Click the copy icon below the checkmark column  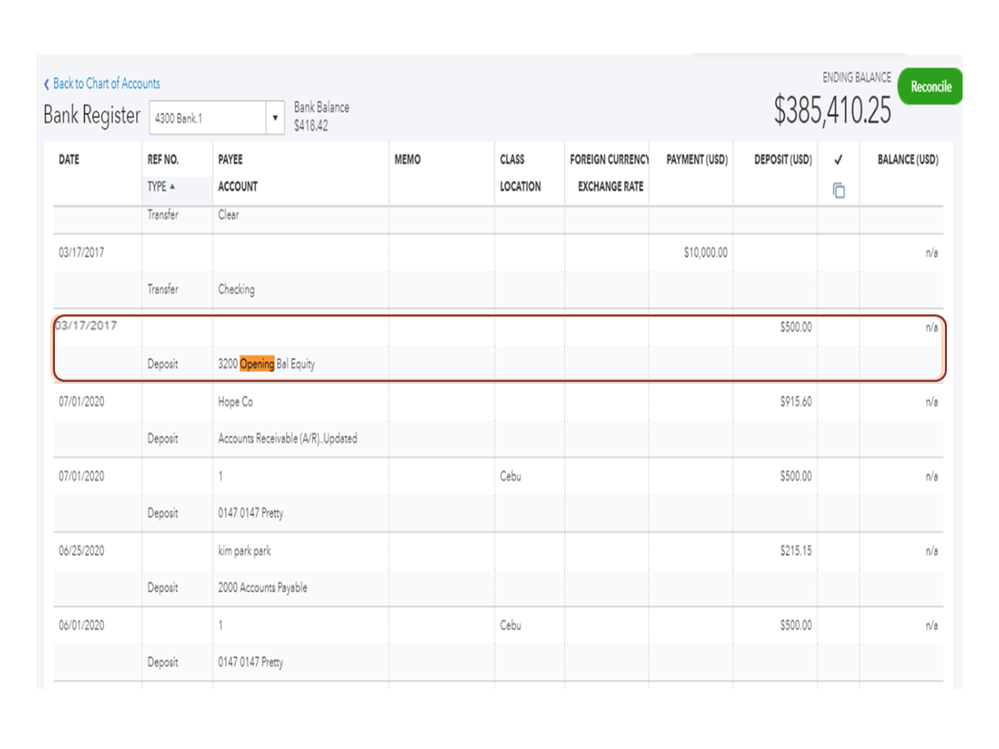tap(838, 190)
